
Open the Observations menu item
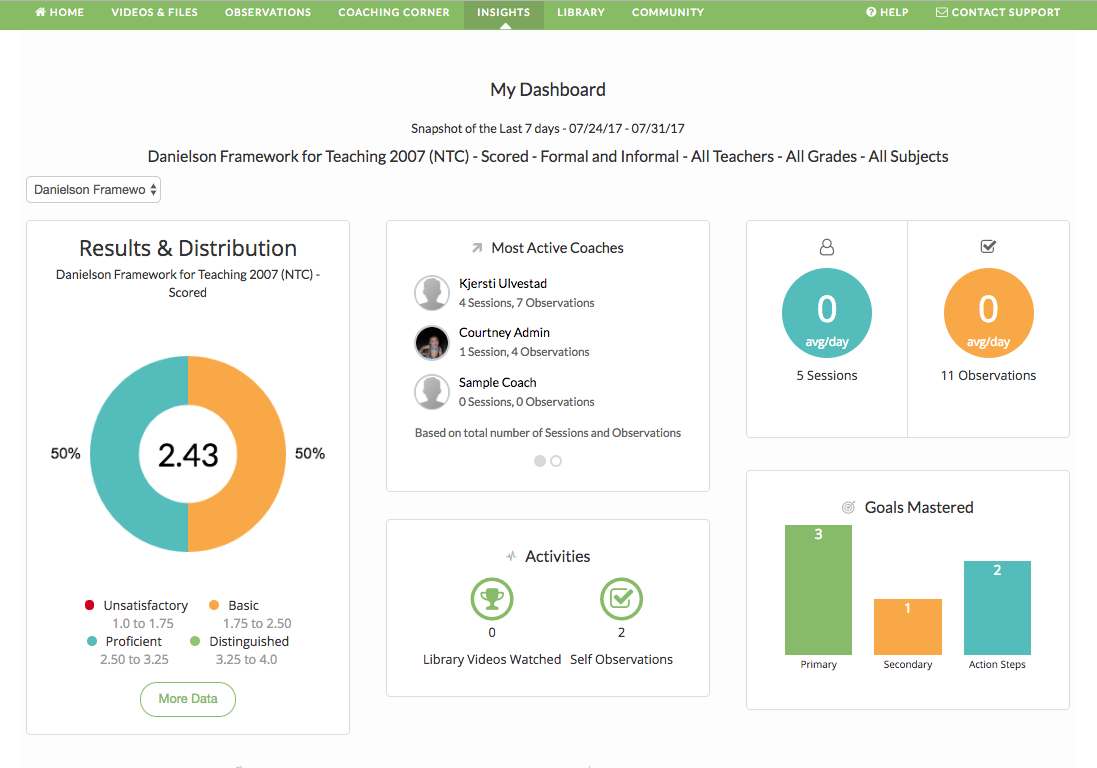(x=267, y=13)
